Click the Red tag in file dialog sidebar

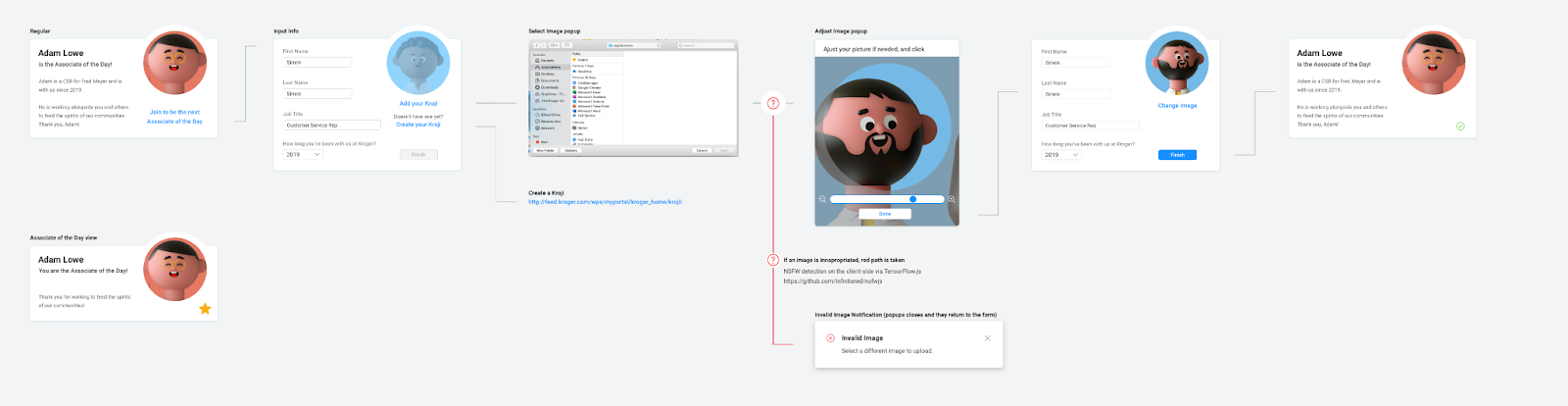pyautogui.click(x=541, y=142)
